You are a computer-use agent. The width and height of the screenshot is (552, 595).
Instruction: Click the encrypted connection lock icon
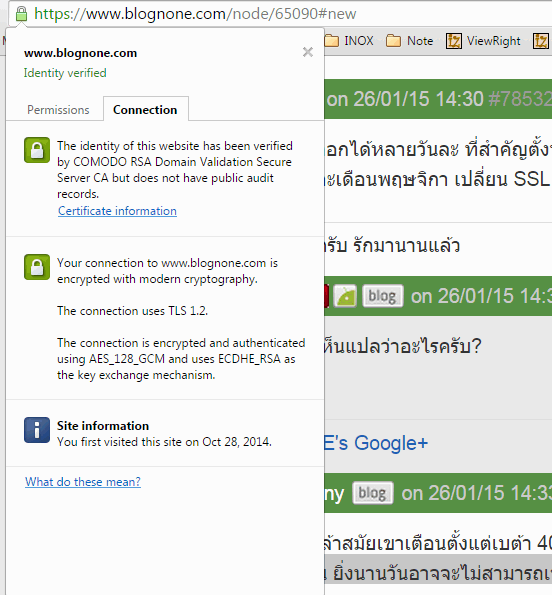[37, 267]
